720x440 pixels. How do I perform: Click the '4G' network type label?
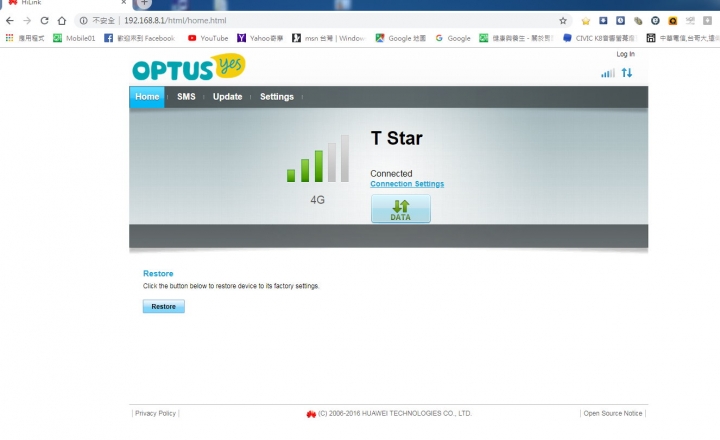click(317, 200)
